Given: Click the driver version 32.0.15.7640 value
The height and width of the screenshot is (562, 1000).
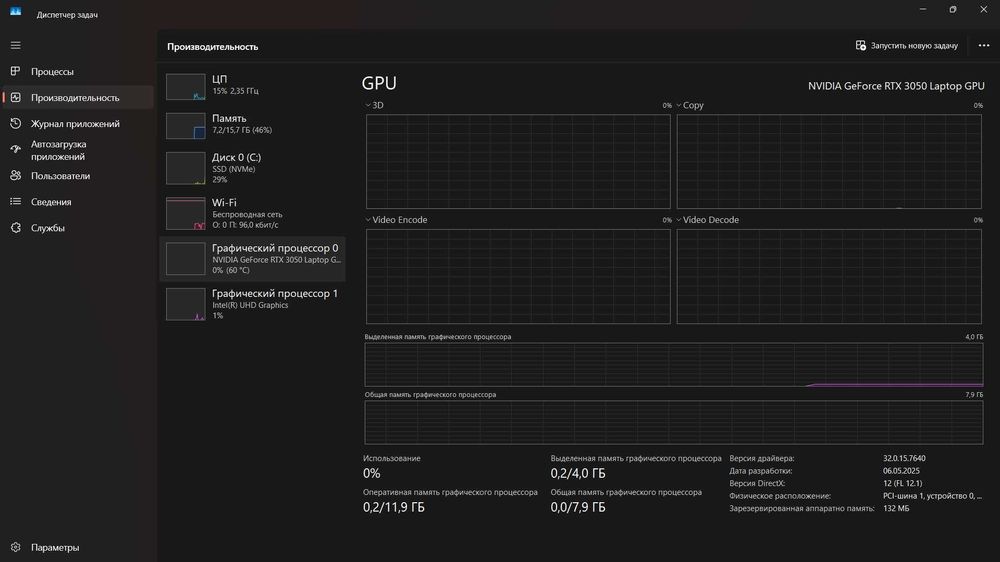Looking at the screenshot, I should point(904,458).
